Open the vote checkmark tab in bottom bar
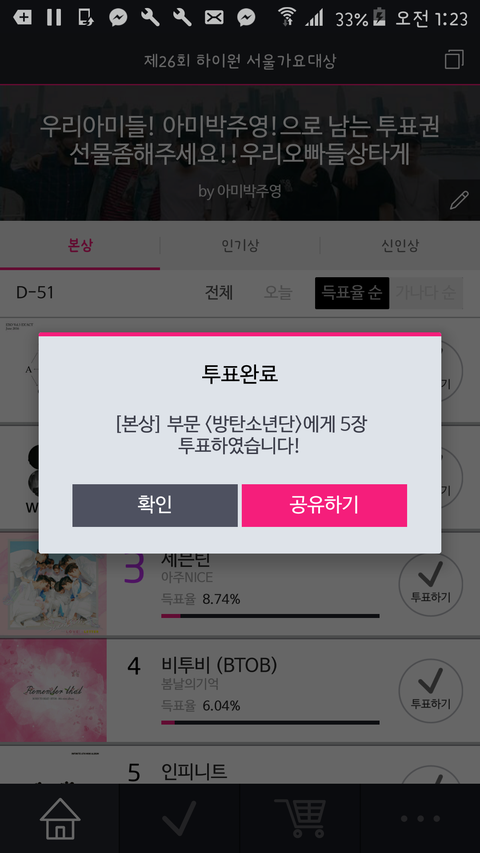Viewport: 480px width, 853px height. pyautogui.click(x=180, y=818)
